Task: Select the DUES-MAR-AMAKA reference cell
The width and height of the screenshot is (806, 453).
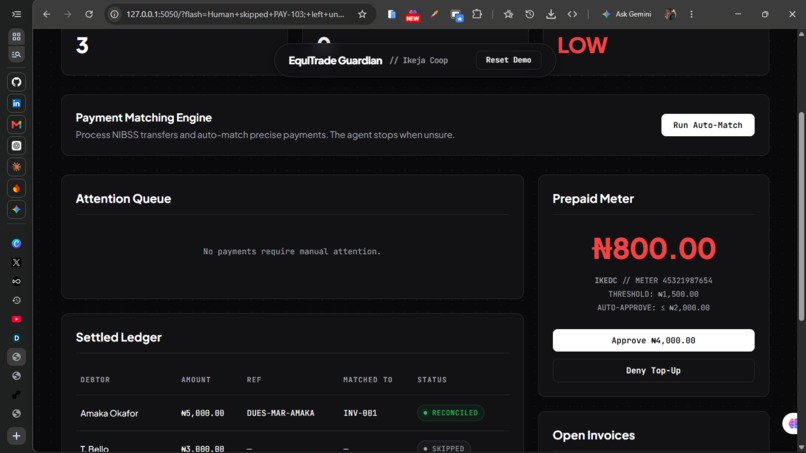Action: (x=280, y=413)
